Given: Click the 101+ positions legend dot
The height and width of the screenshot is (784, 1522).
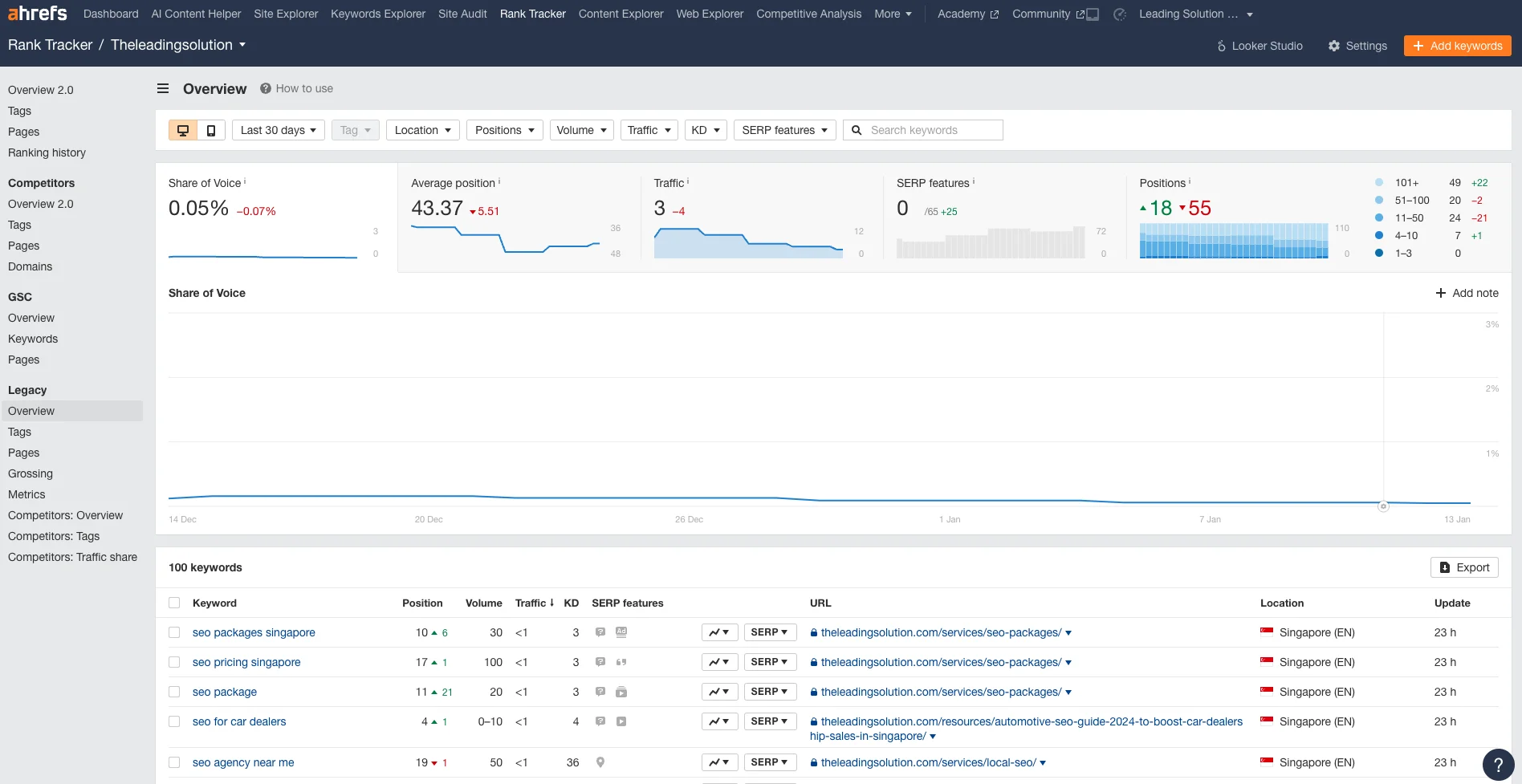Looking at the screenshot, I should [x=1379, y=183].
